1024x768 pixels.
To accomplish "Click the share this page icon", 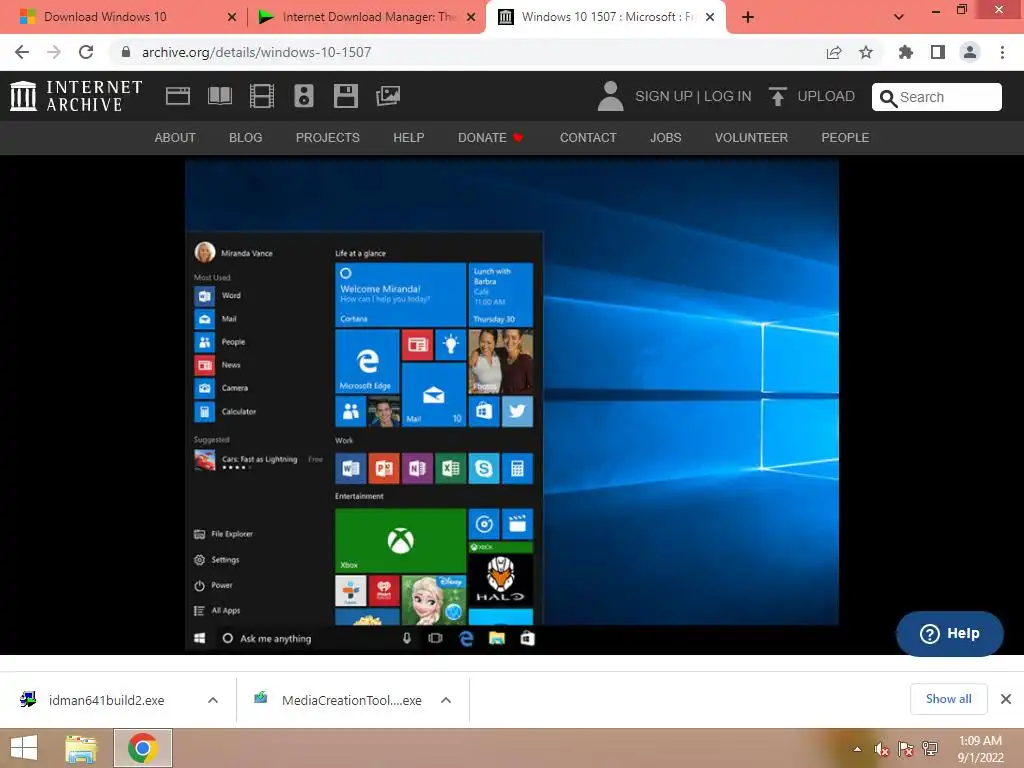I will click(x=834, y=52).
